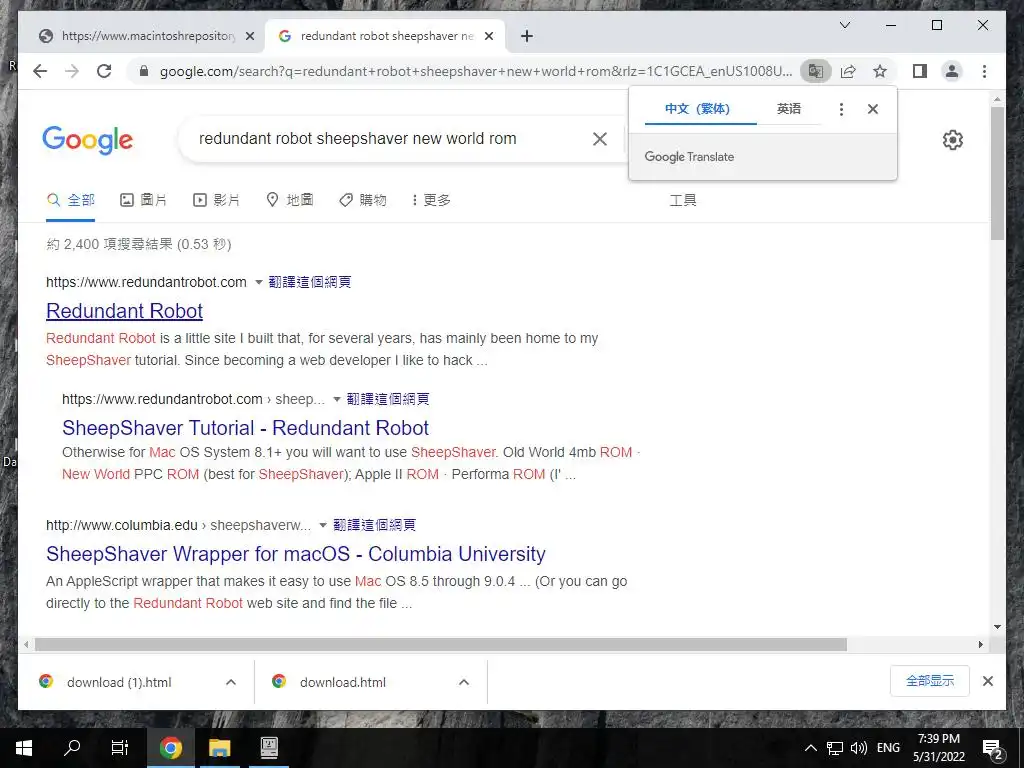Viewport: 1024px width, 768px height.
Task: View site information lock icon
Action: pos(144,71)
